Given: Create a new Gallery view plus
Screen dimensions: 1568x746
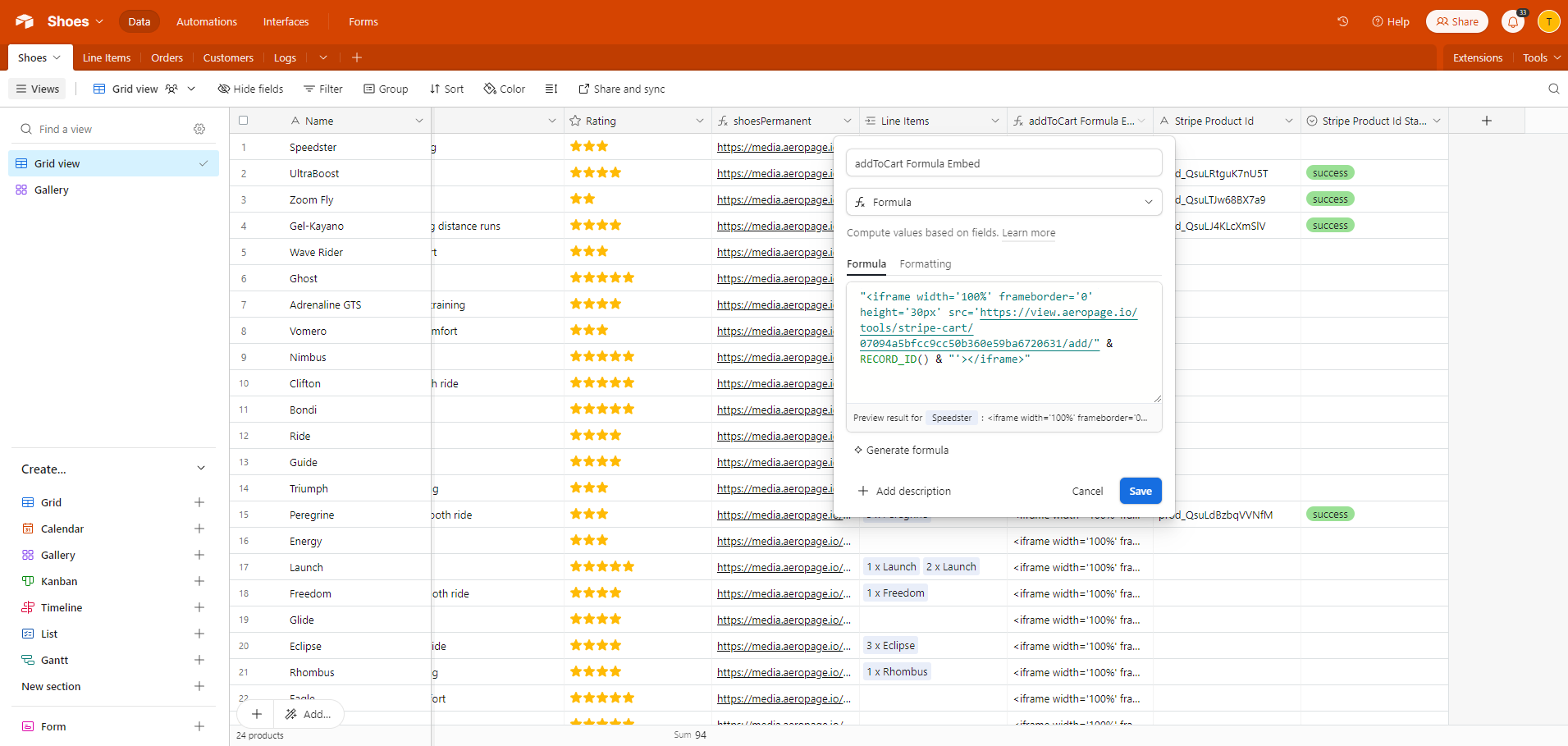Looking at the screenshot, I should point(199,555).
